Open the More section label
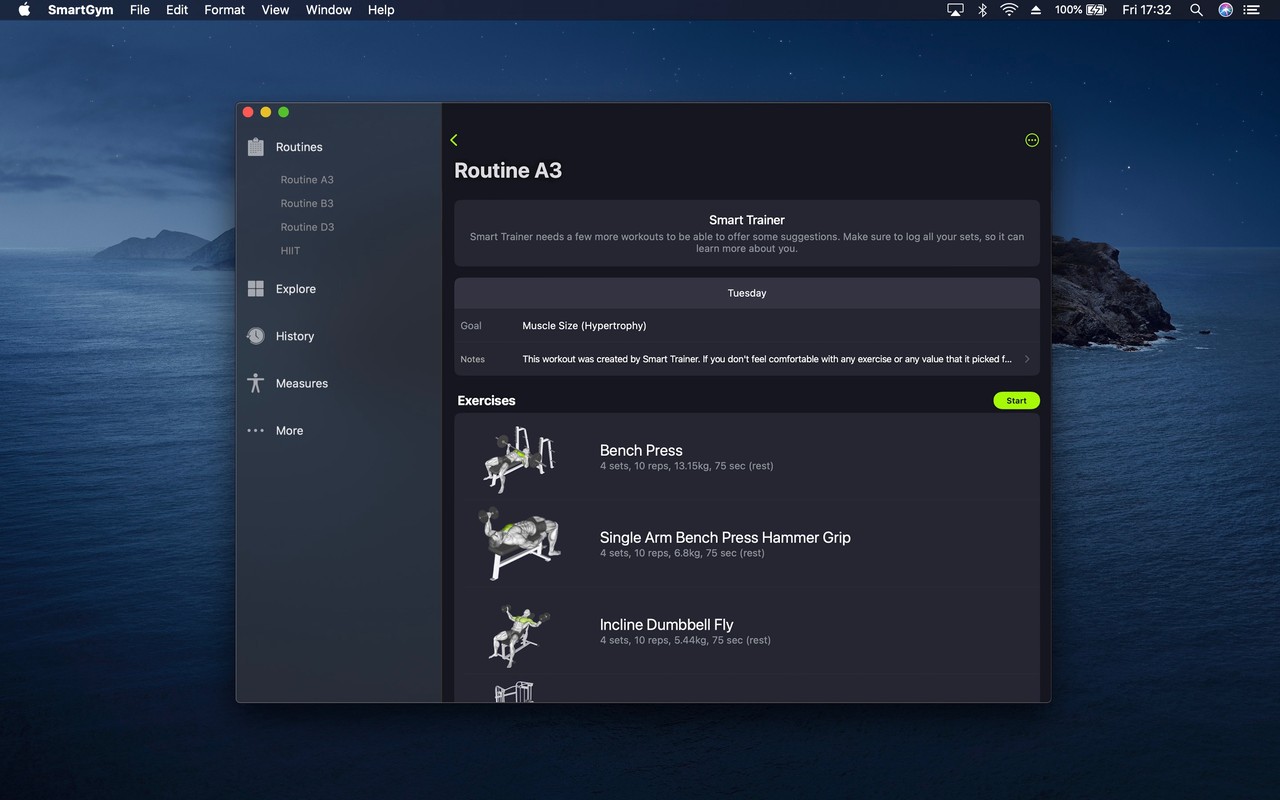1280x800 pixels. coord(289,431)
